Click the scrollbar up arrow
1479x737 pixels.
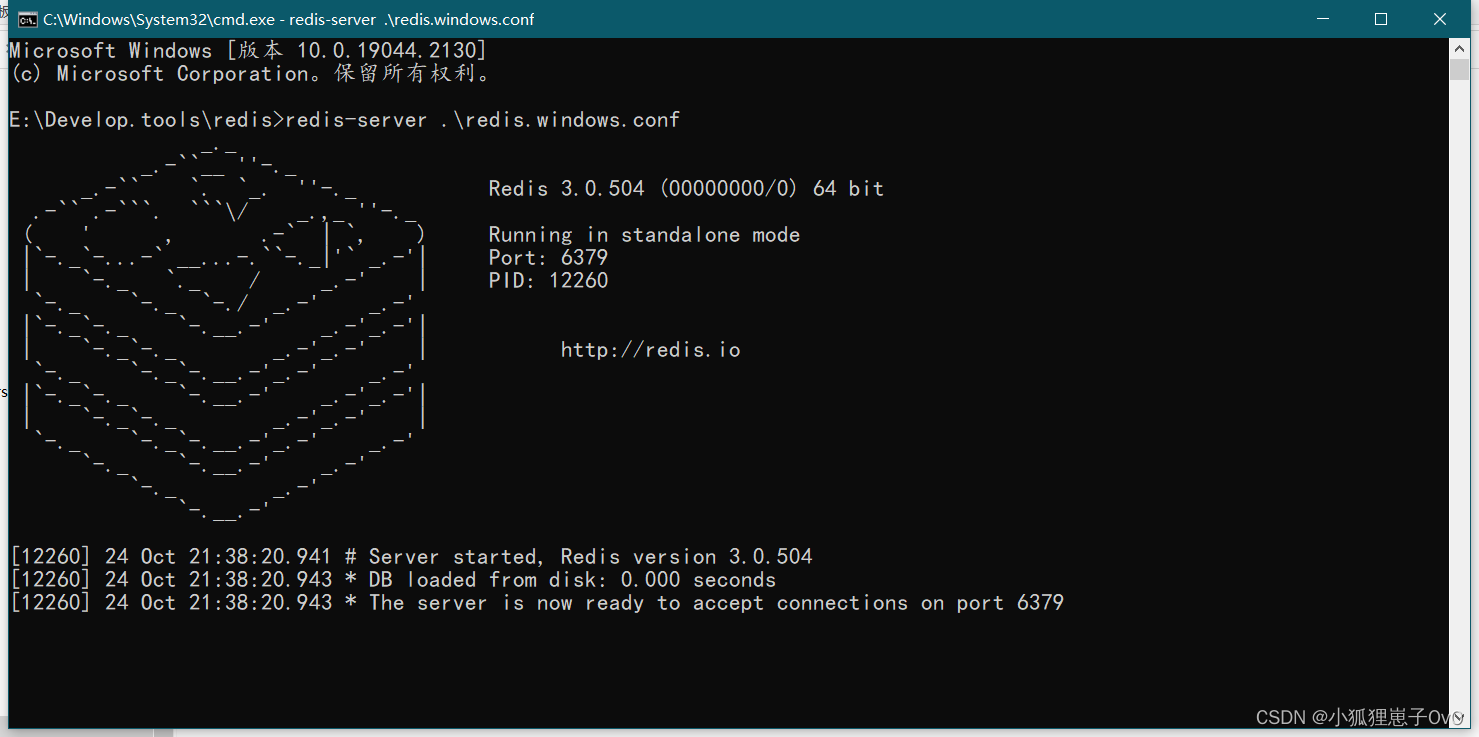pyautogui.click(x=1459, y=48)
